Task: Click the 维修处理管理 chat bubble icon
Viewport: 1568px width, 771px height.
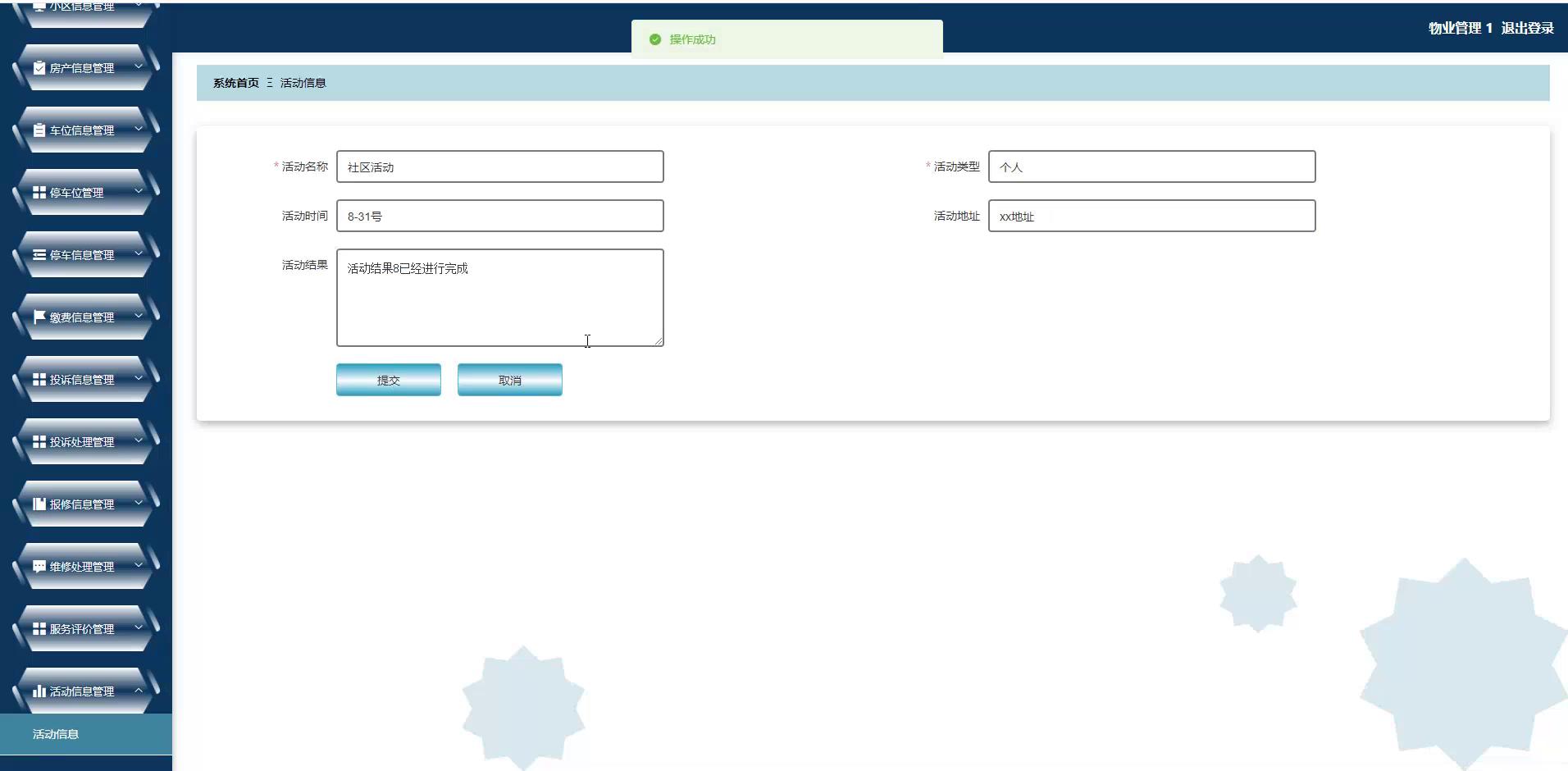Action: click(39, 567)
